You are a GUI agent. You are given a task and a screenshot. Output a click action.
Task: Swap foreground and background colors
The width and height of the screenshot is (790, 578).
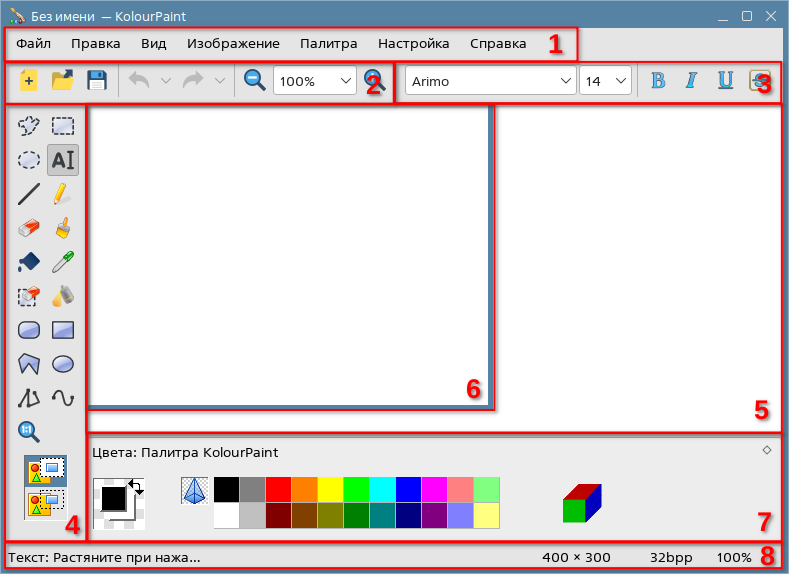pyautogui.click(x=136, y=487)
